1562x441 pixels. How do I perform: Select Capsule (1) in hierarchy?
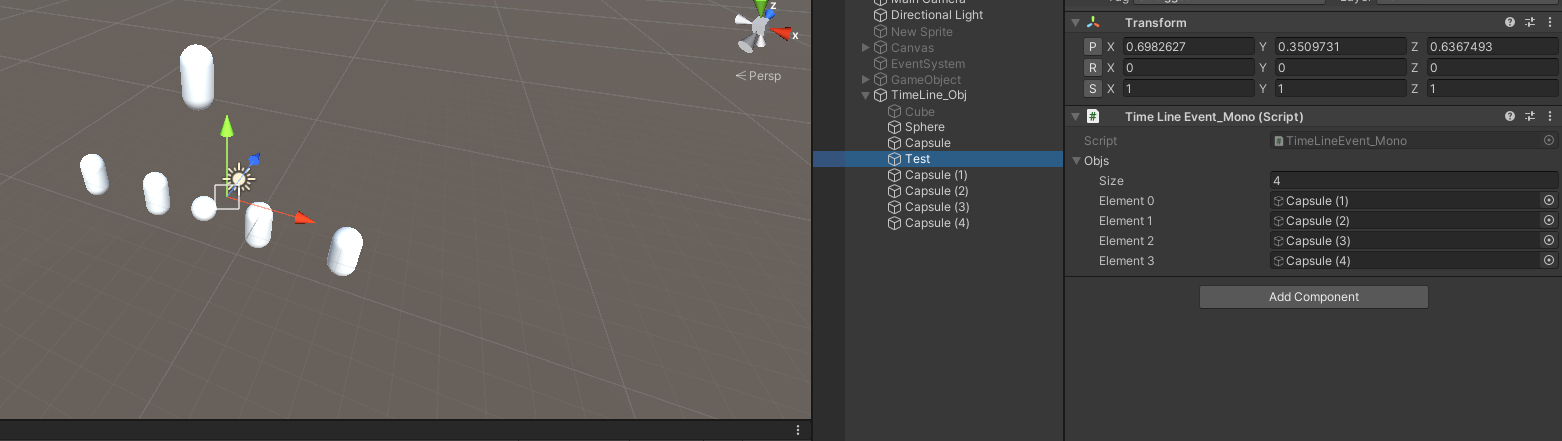click(x=936, y=175)
